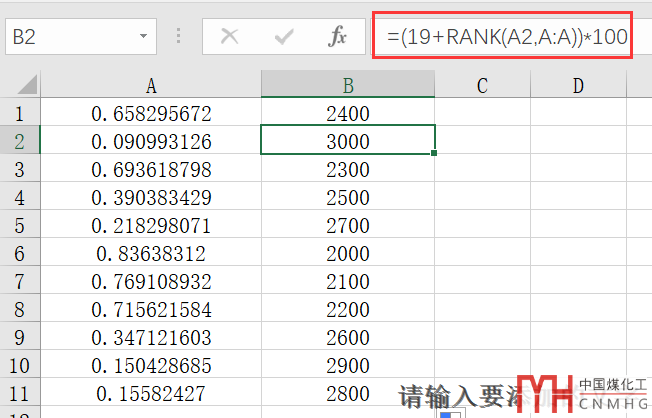The image size is (652, 418).
Task: Select row 5 header
Action: (x=20, y=224)
